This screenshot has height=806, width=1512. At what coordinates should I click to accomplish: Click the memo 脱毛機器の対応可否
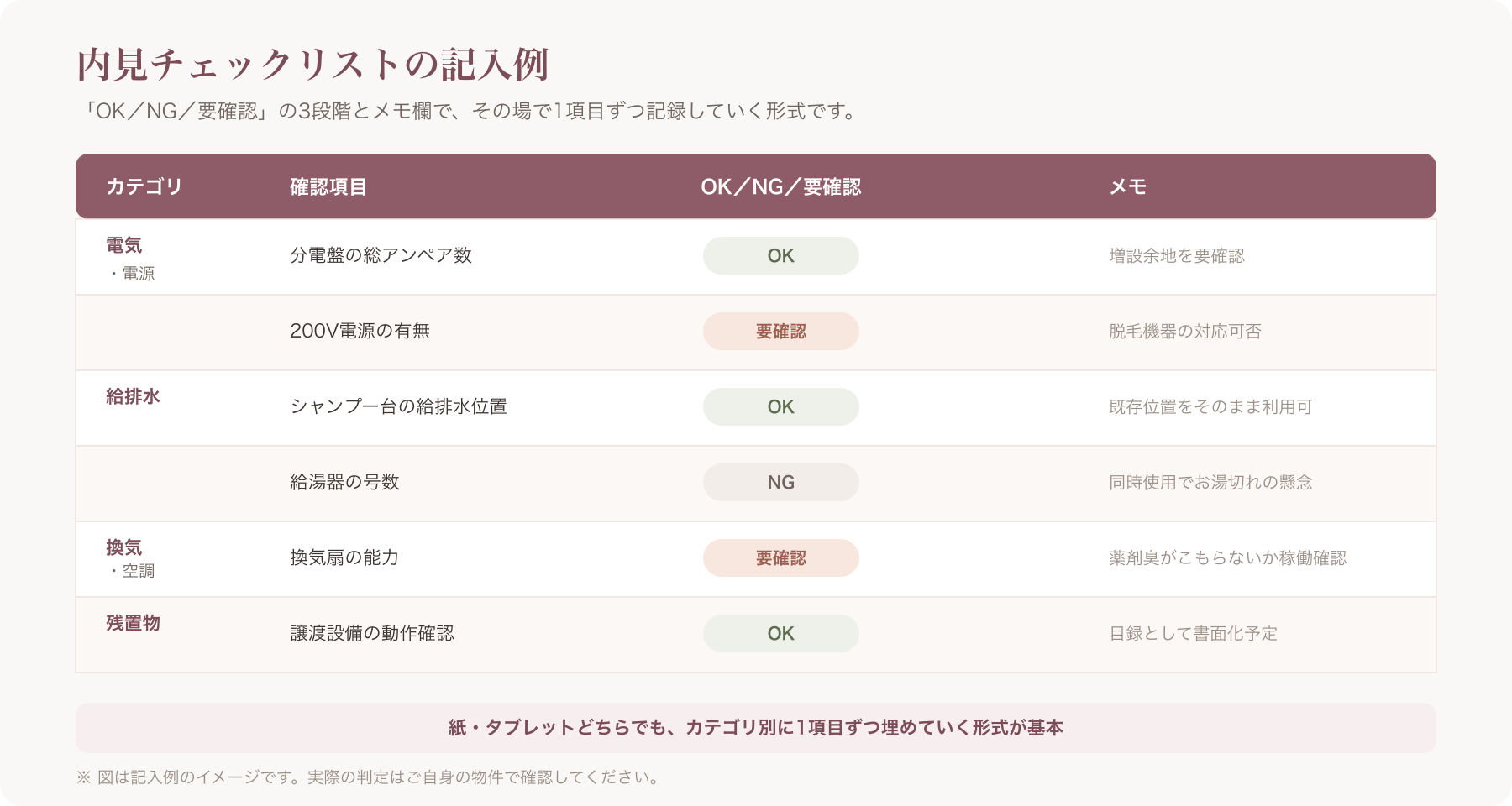(x=1185, y=331)
